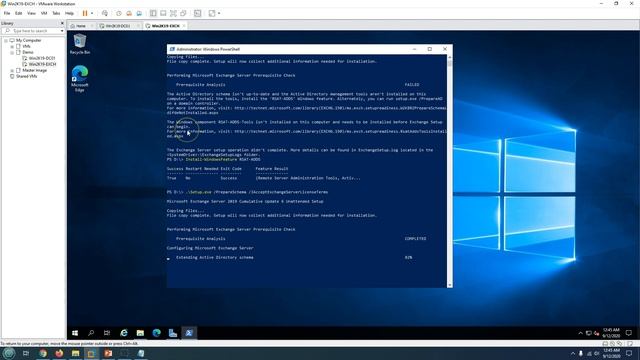The image size is (640, 360).
Task: Enter full screen mode via toolbar icon
Action: pyautogui.click(x=173, y=13)
